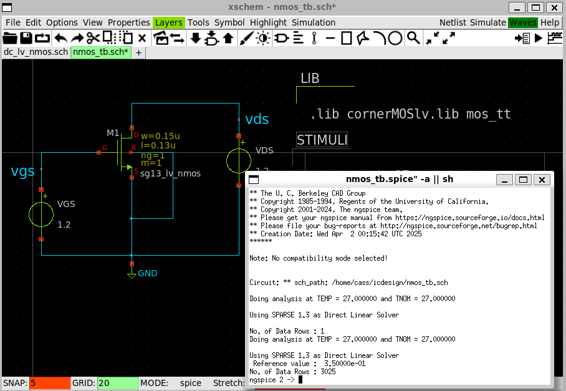
Task: Open the Symbol menu
Action: pos(229,22)
